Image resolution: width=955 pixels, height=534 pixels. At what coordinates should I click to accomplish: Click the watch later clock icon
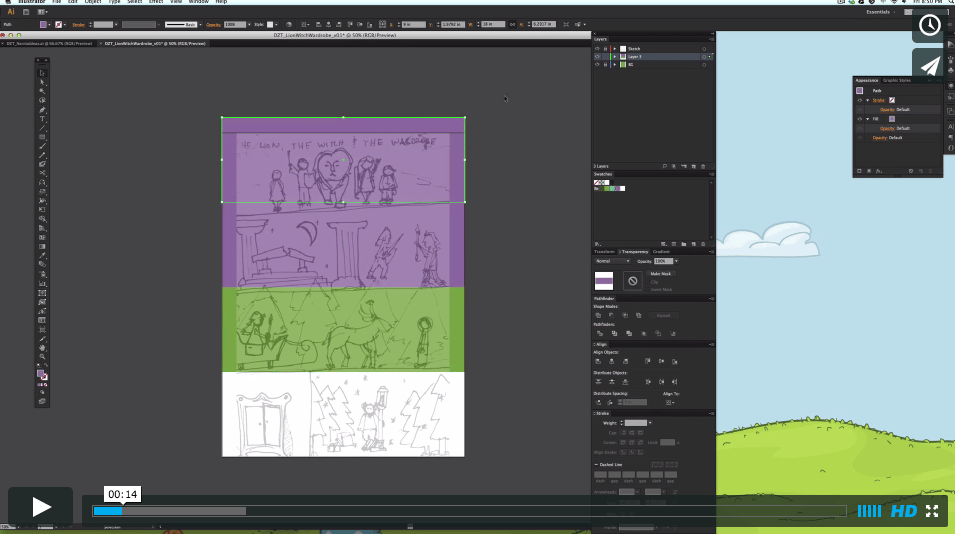coord(929,26)
